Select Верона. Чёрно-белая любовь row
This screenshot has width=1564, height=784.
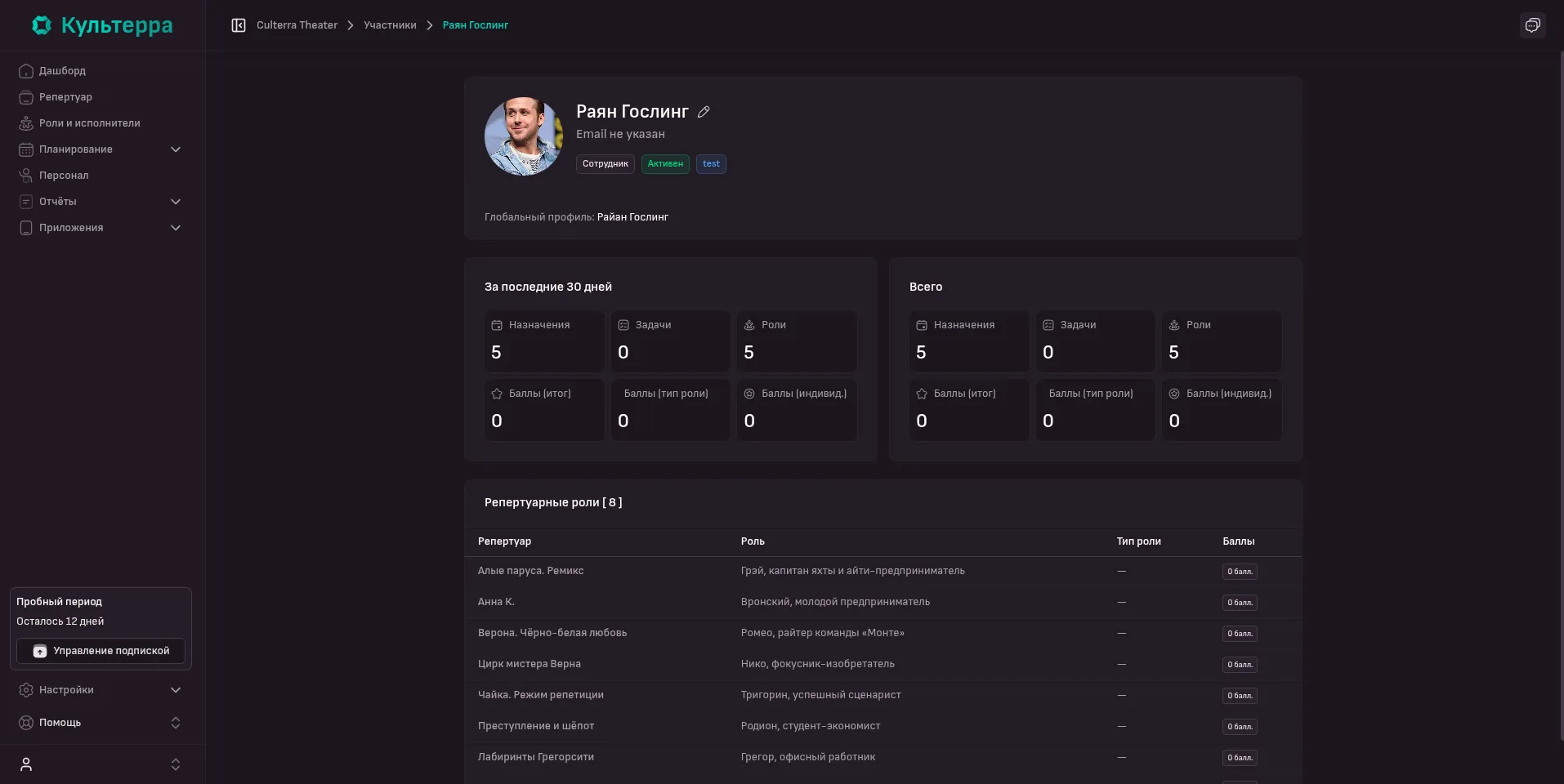(883, 634)
